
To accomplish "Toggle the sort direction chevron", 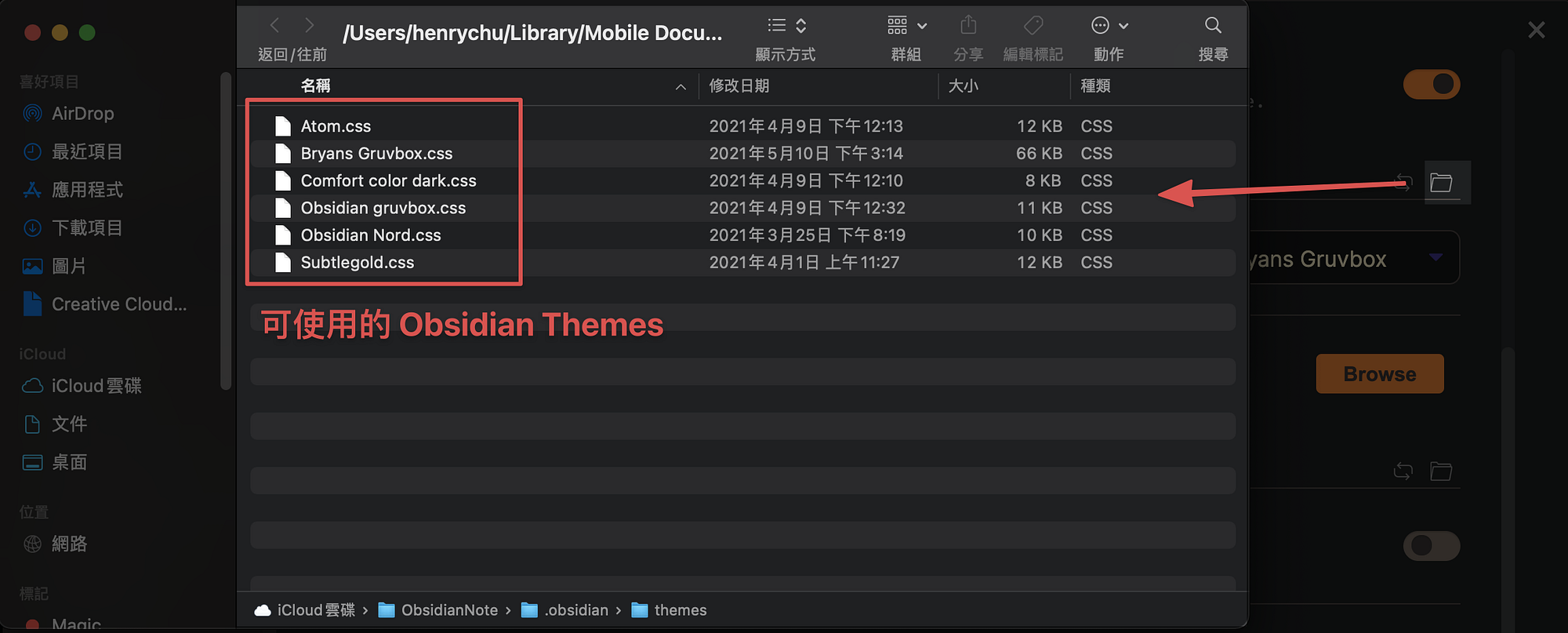I will [681, 86].
